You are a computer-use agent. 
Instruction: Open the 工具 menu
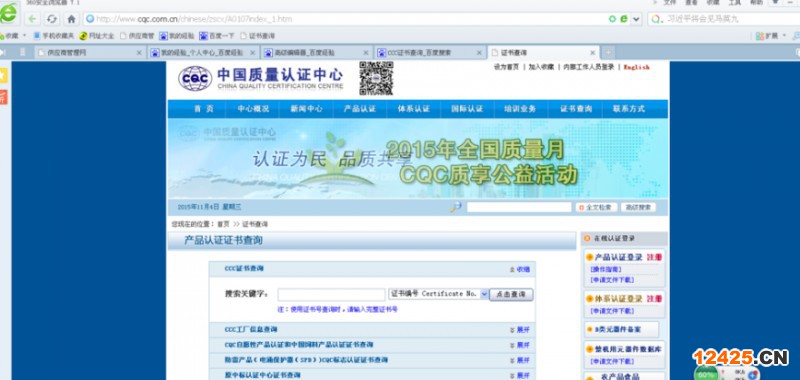pyautogui.click(x=735, y=3)
